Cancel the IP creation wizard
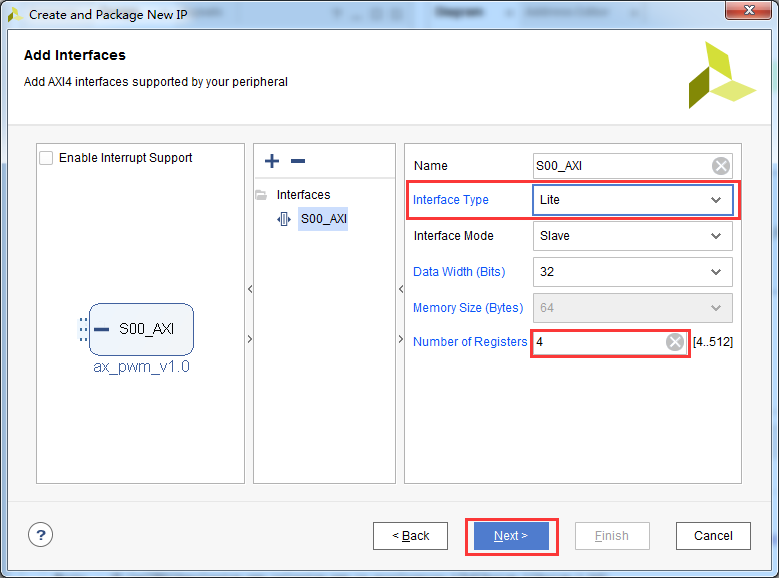 click(x=713, y=536)
